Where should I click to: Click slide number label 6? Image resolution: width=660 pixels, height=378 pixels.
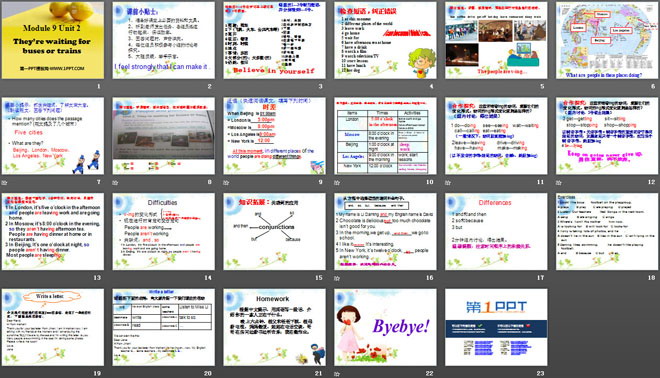[653, 86]
